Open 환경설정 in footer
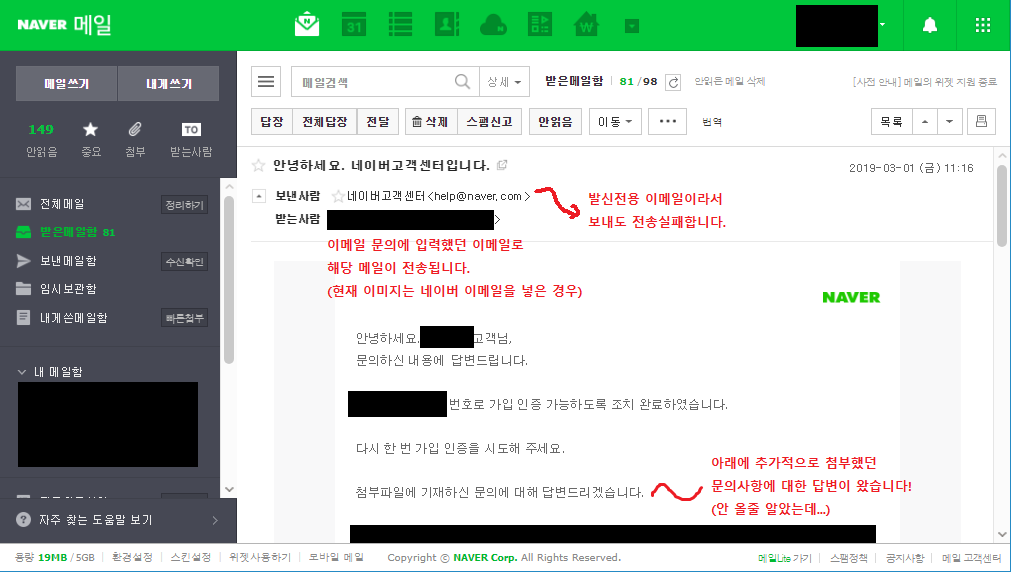Viewport: 1011px width, 572px height. 132,557
